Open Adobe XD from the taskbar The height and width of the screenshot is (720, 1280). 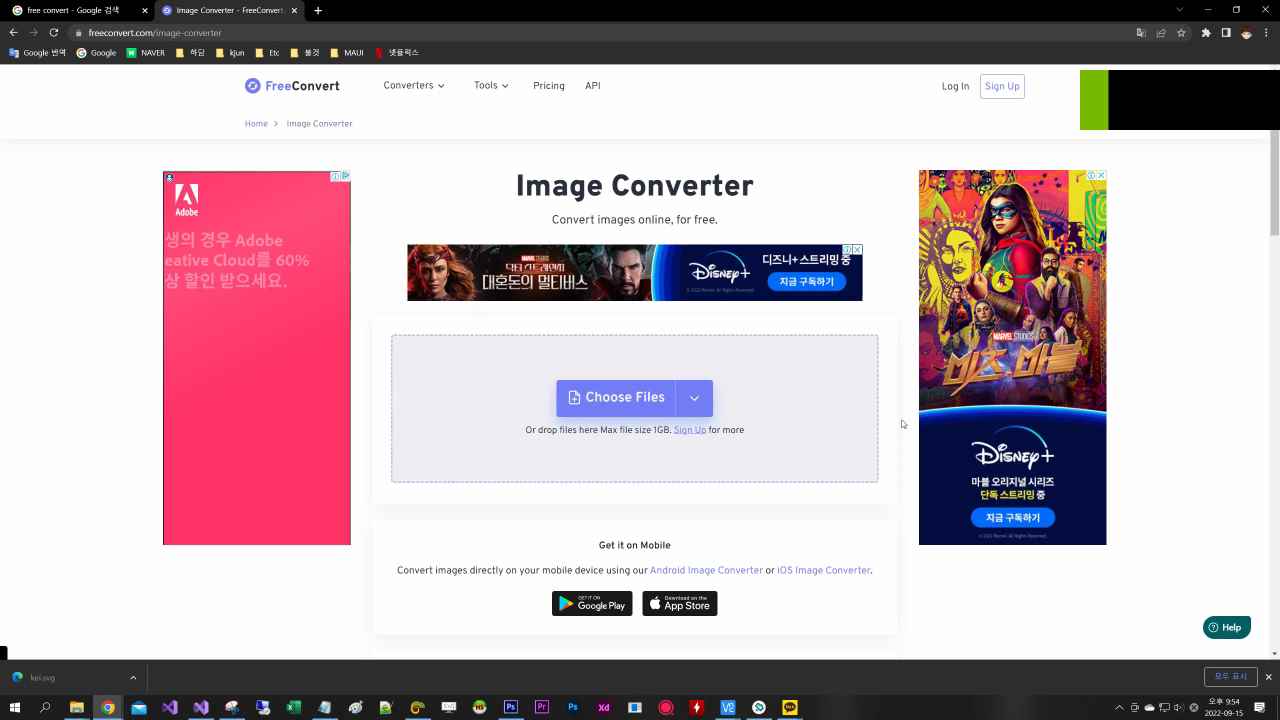(x=604, y=708)
